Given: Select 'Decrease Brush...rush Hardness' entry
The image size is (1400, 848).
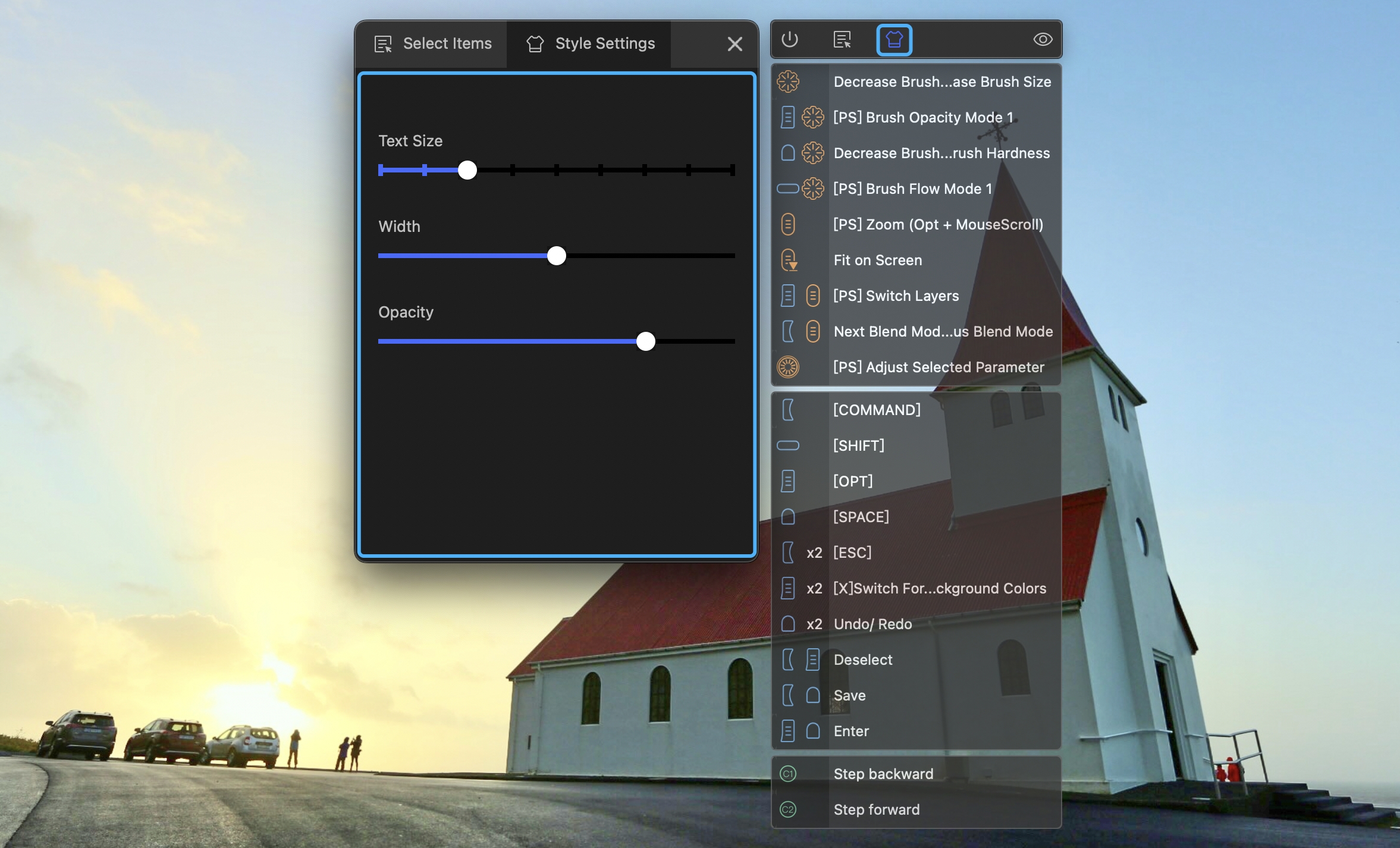Looking at the screenshot, I should [x=916, y=153].
